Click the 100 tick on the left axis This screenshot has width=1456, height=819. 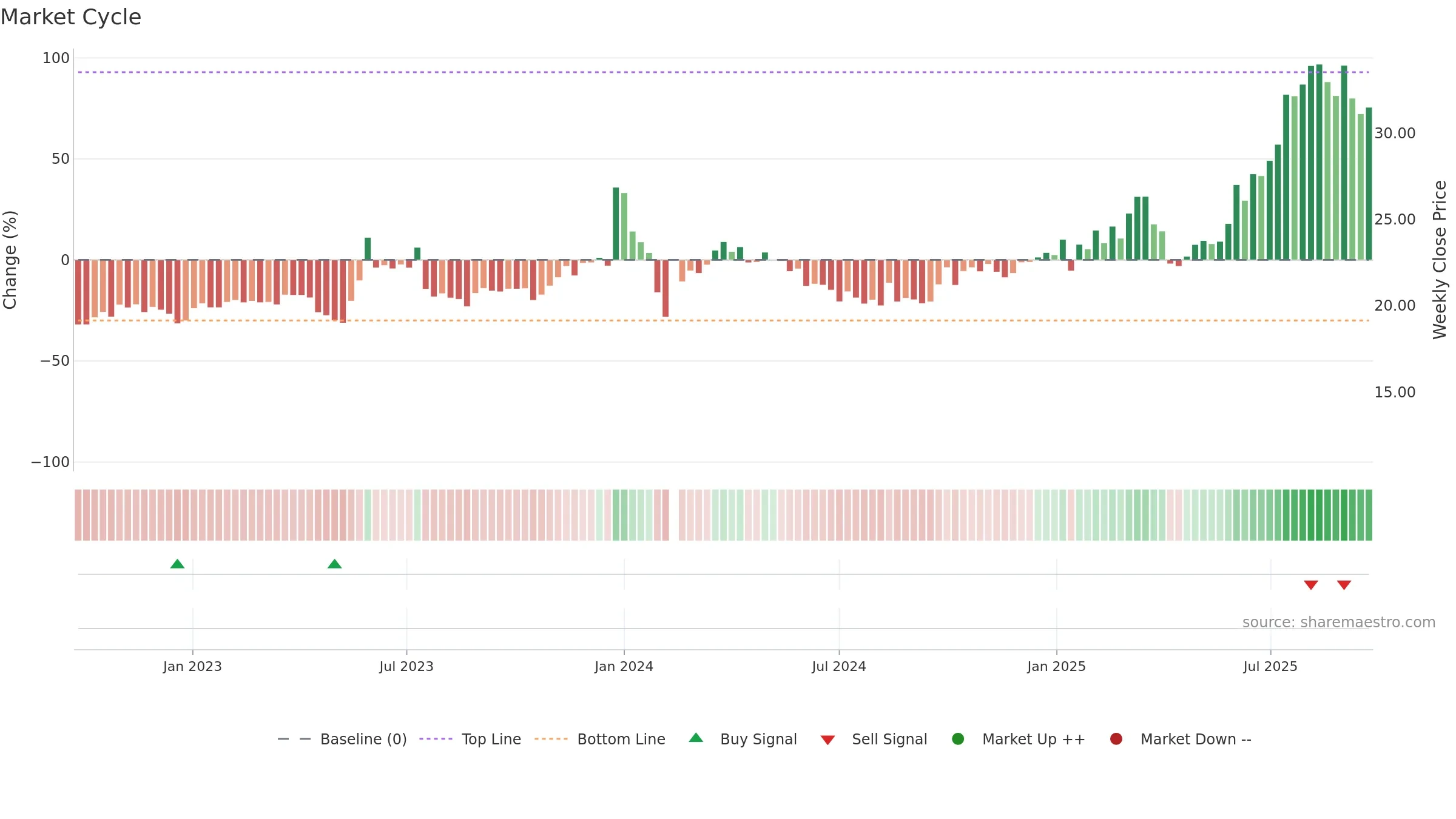click(x=56, y=58)
